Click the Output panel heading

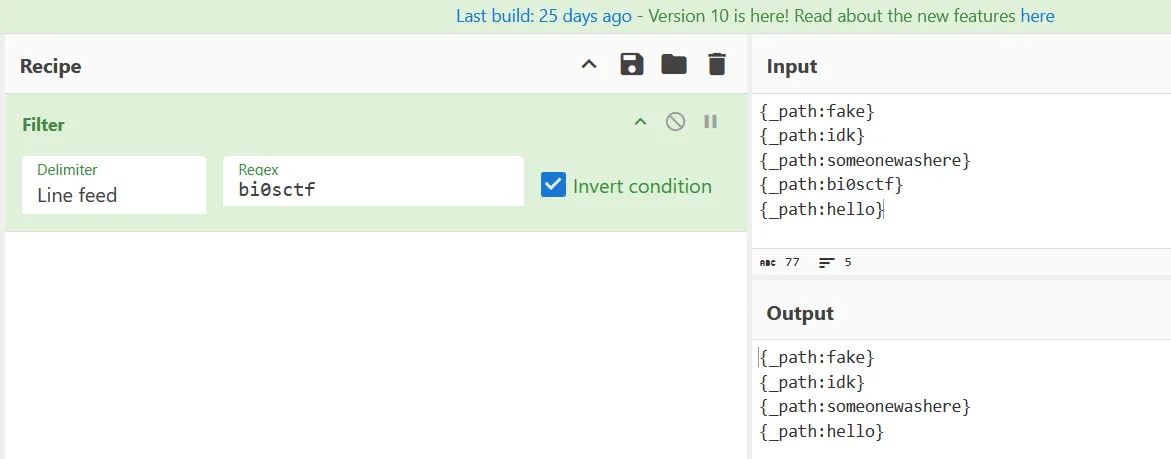coord(800,313)
